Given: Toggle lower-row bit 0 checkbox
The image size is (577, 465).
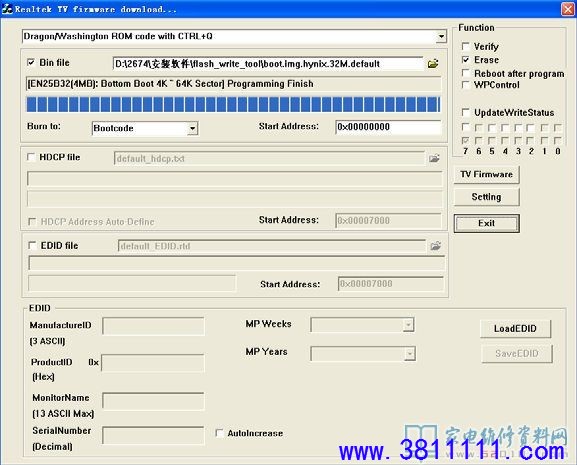Looking at the screenshot, I should (558, 140).
